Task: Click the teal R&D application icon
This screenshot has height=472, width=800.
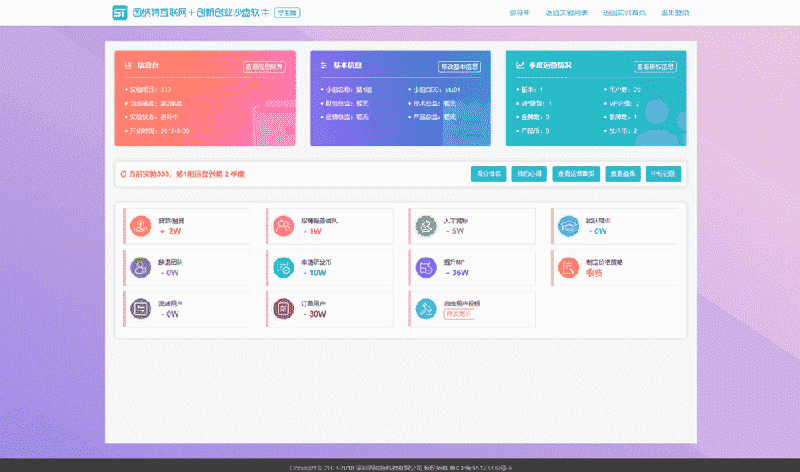Action: 283,267
